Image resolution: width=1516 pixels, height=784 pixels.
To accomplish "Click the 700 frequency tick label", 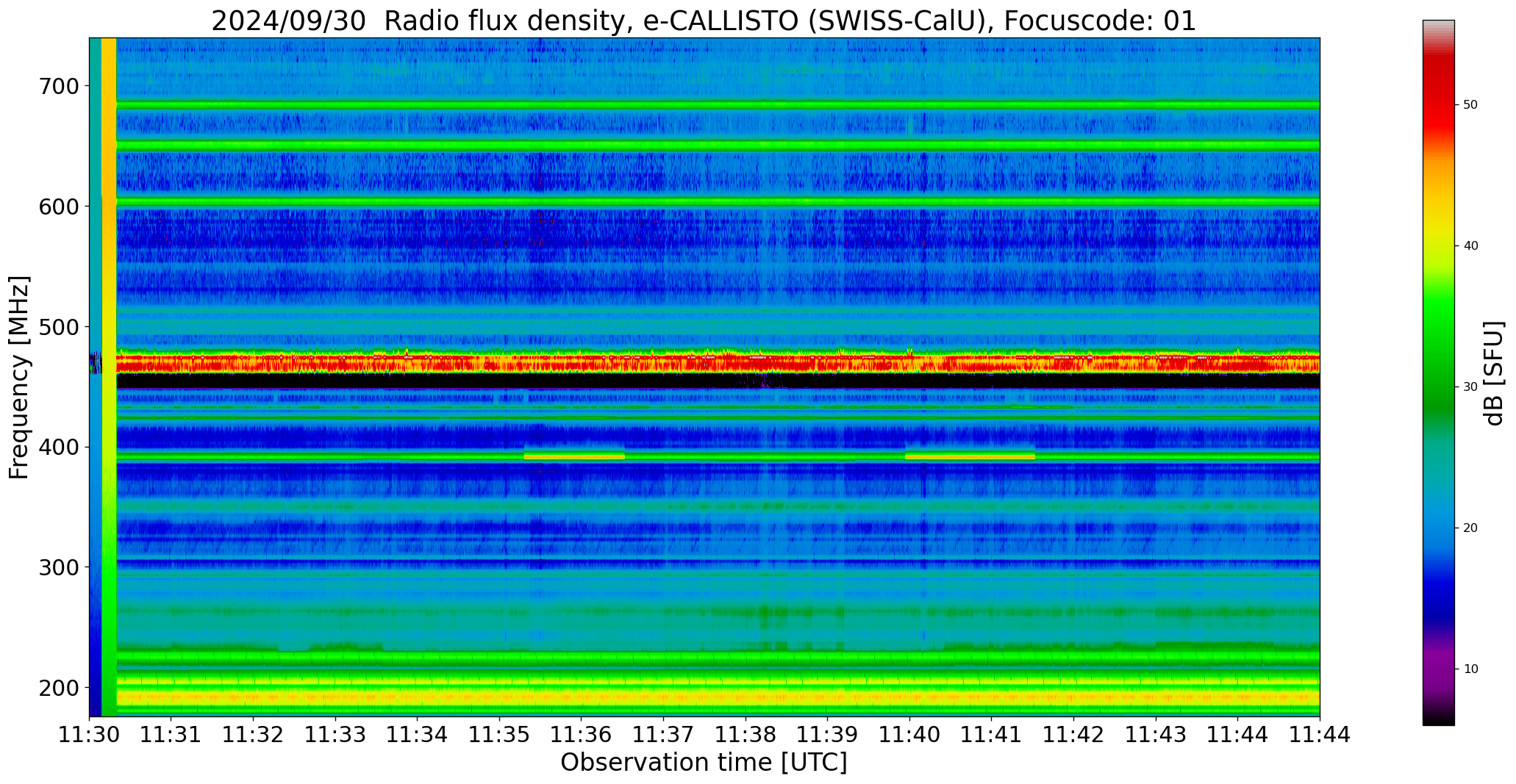I will click(59, 86).
